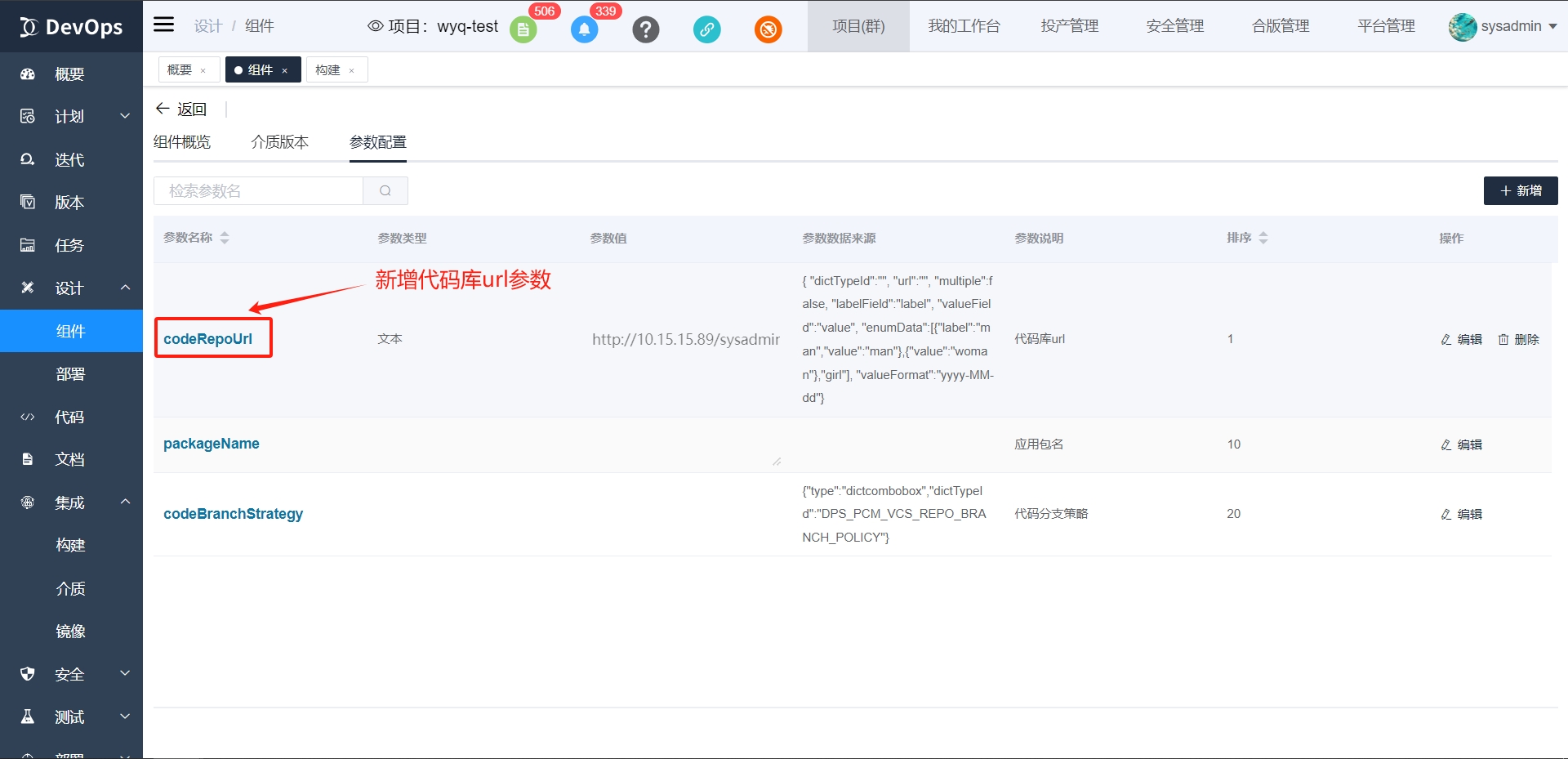The image size is (1568, 759).
Task: Click the teal link icon
Action: pos(706,30)
